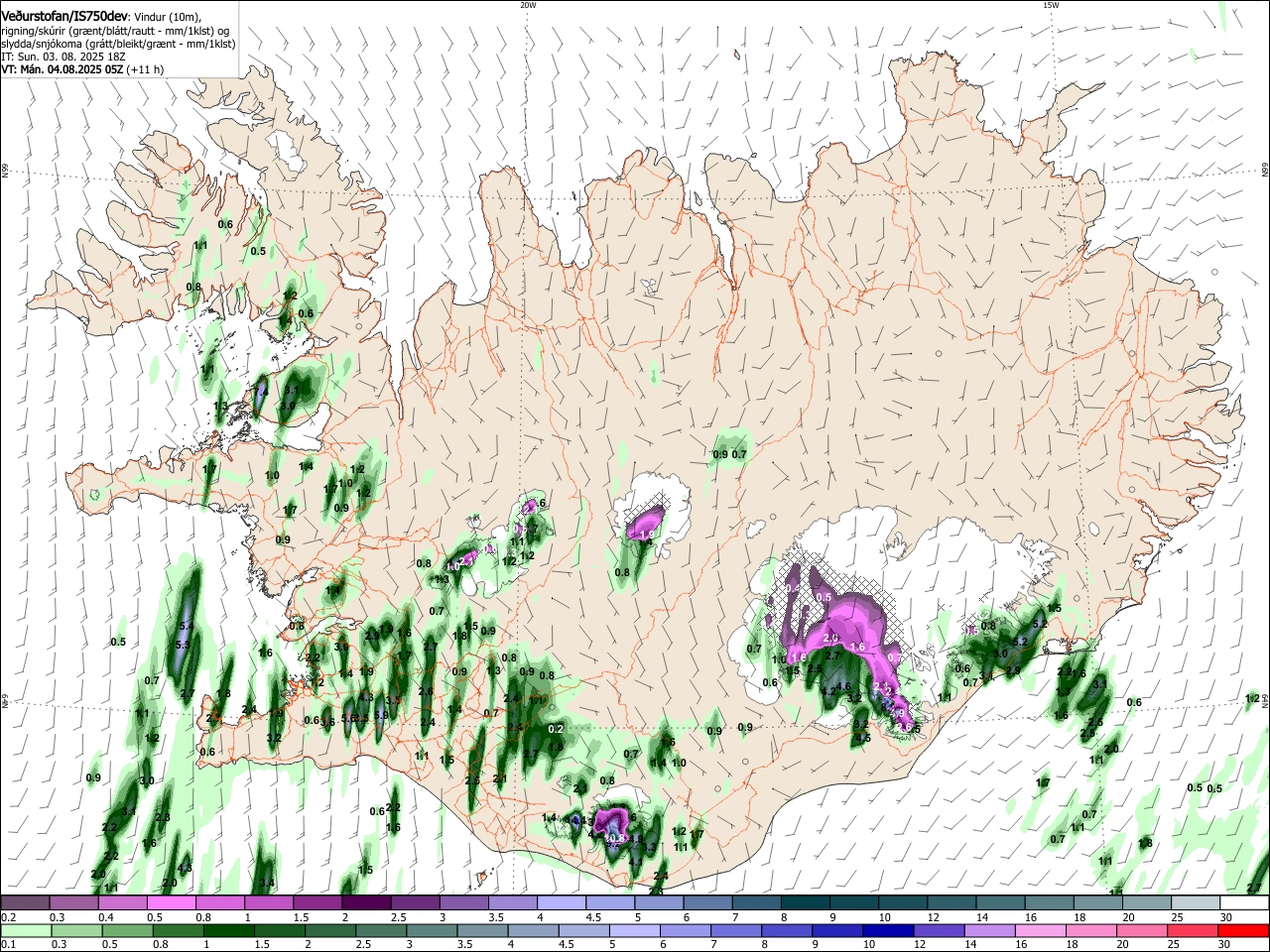Click the 'Veðurstofan/IS750dev' title text
This screenshot has width=1270, height=952.
pos(64,16)
